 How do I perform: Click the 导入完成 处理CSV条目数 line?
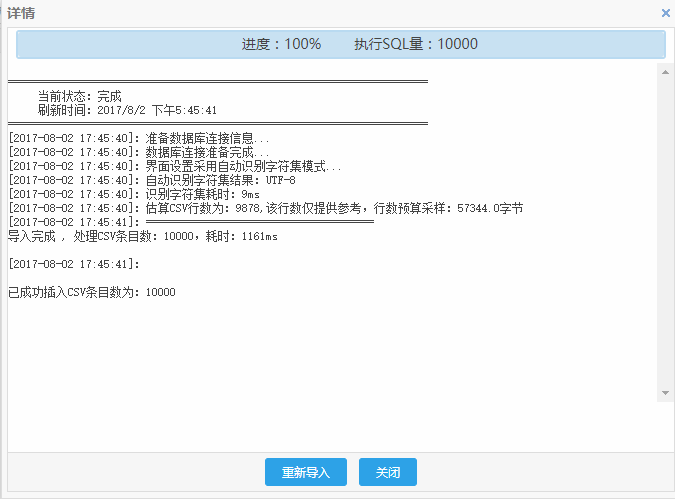coord(143,236)
